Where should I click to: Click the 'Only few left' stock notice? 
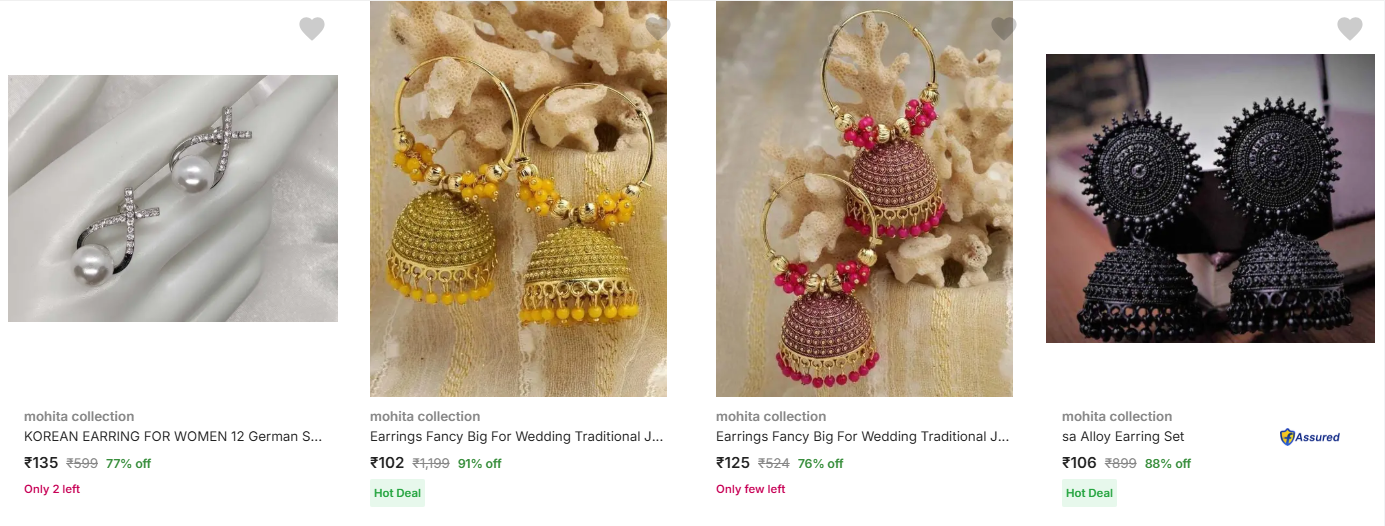[x=750, y=489]
